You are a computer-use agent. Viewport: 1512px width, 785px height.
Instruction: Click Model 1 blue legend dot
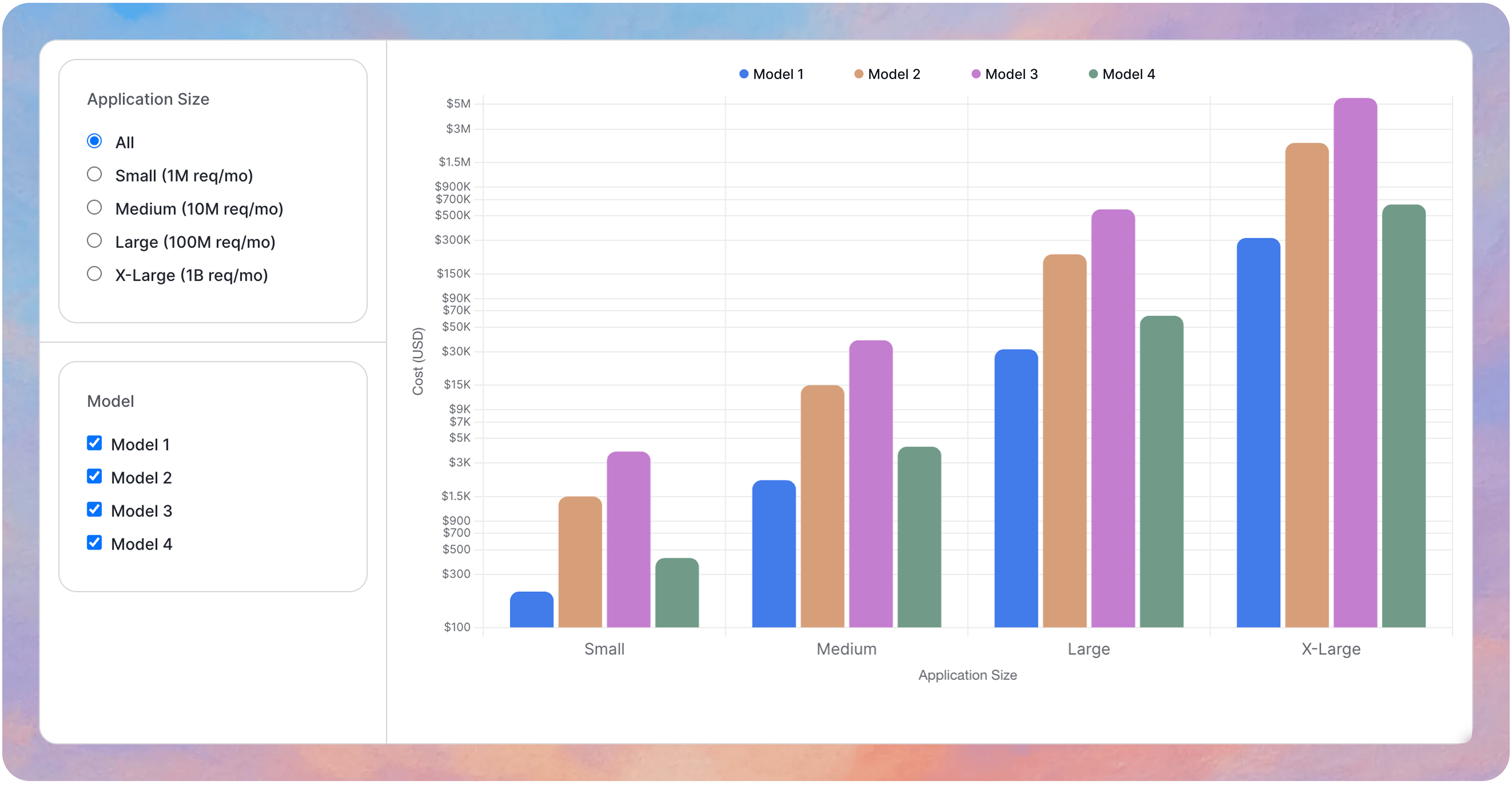pos(744,74)
